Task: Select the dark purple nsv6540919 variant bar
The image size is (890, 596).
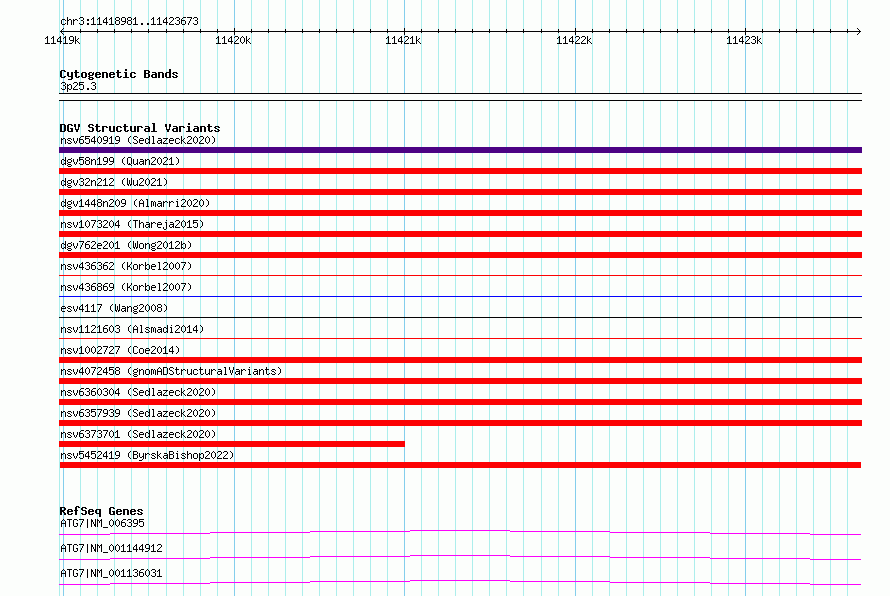Action: (460, 150)
